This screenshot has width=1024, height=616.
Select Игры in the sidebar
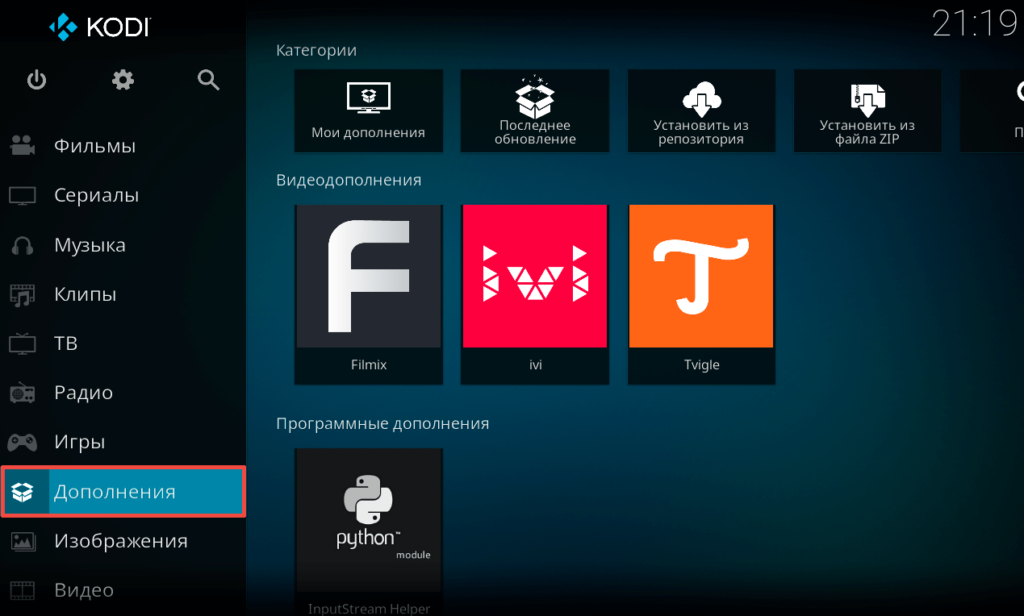[79, 442]
